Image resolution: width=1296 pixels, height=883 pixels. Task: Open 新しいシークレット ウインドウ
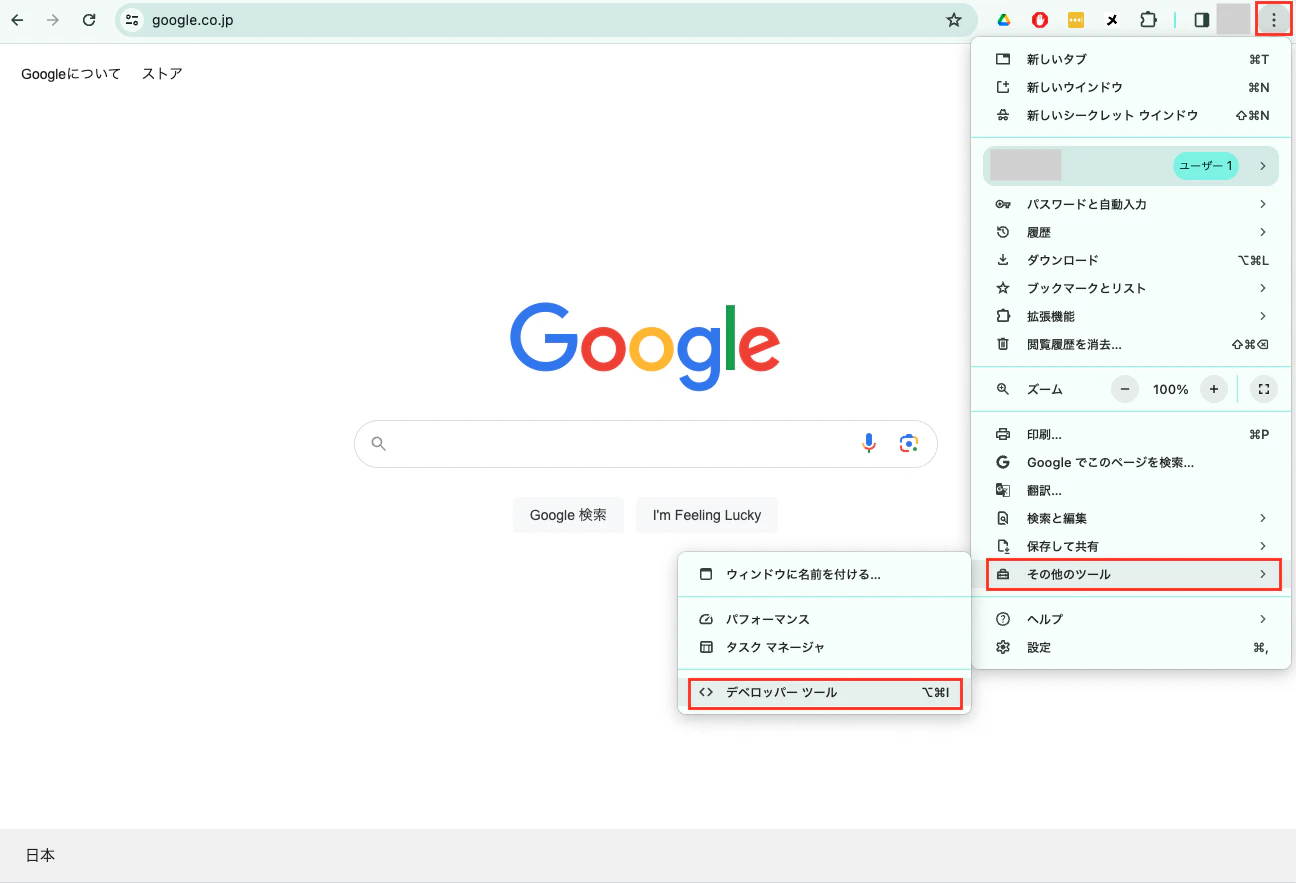tap(1133, 115)
